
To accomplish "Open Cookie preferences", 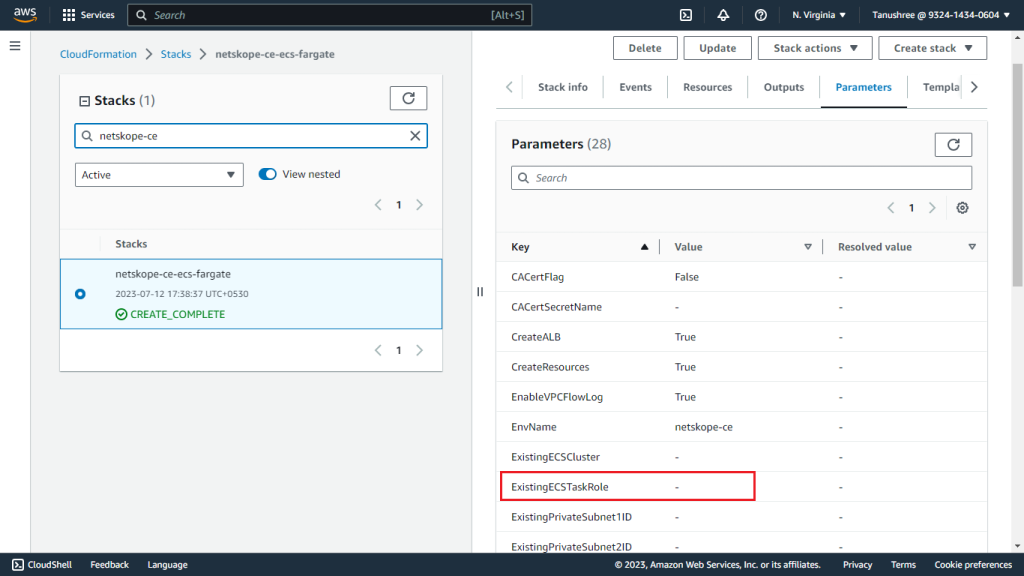I will [973, 565].
